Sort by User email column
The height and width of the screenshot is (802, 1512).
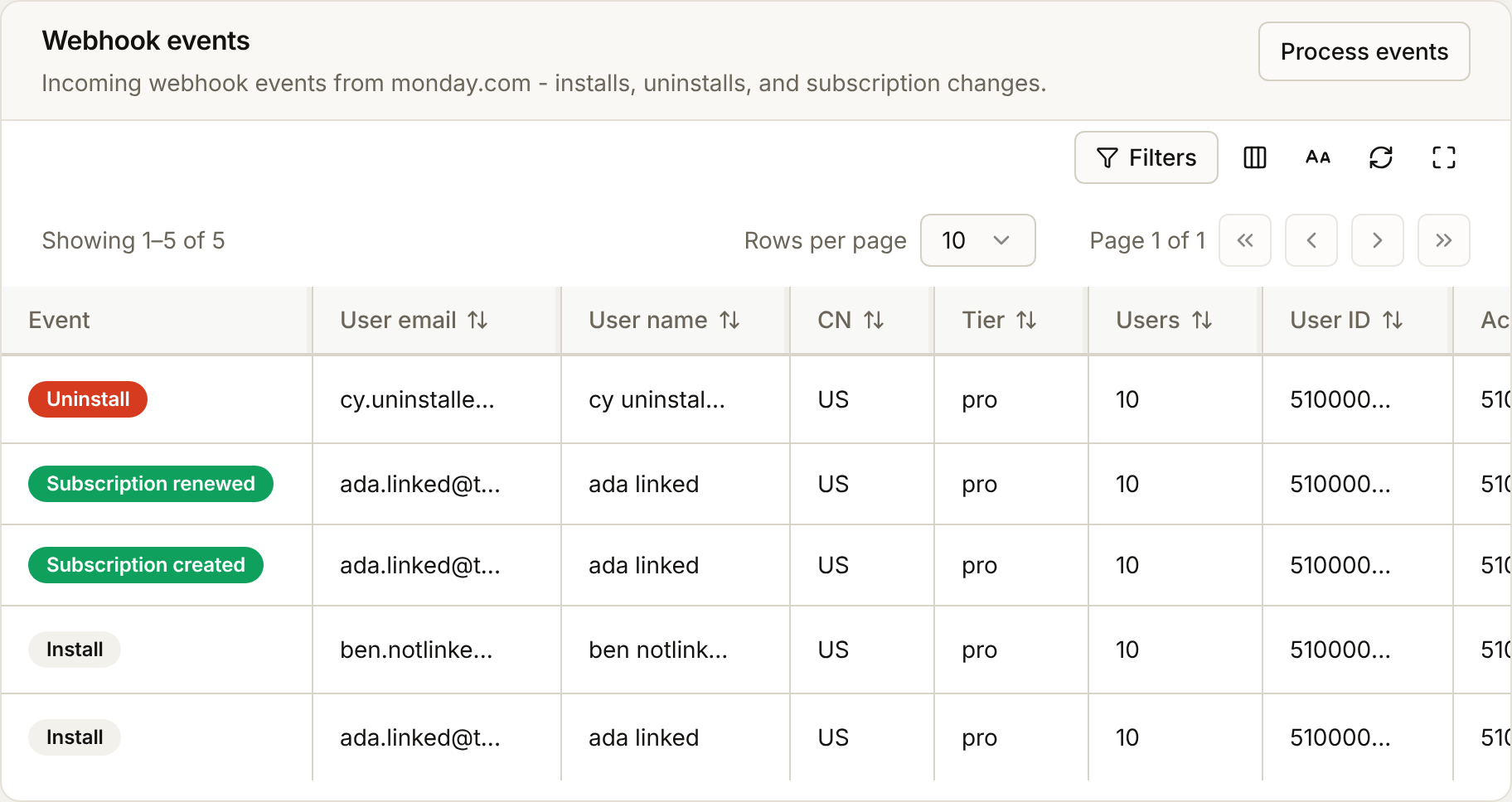[x=477, y=320]
